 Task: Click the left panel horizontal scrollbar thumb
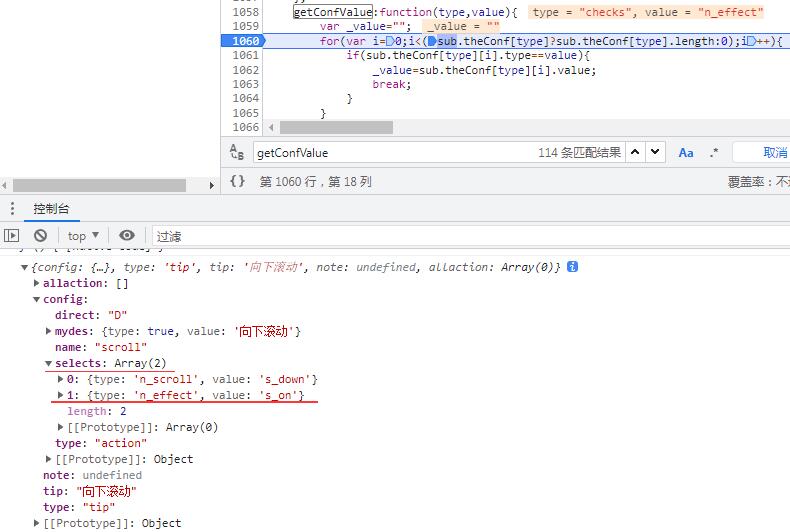point(99,185)
